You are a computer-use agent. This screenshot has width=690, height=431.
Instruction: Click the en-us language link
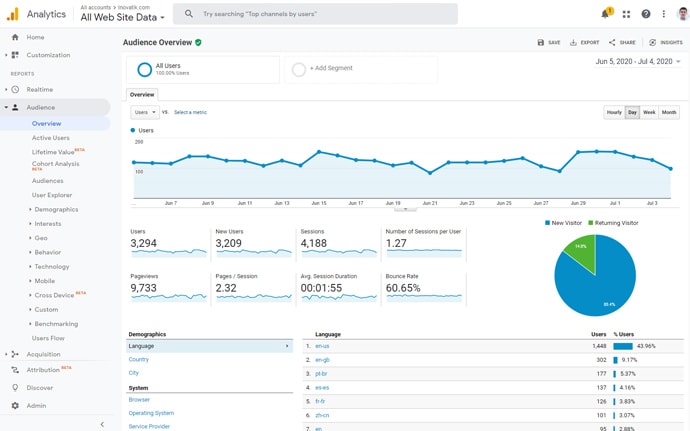tap(322, 346)
